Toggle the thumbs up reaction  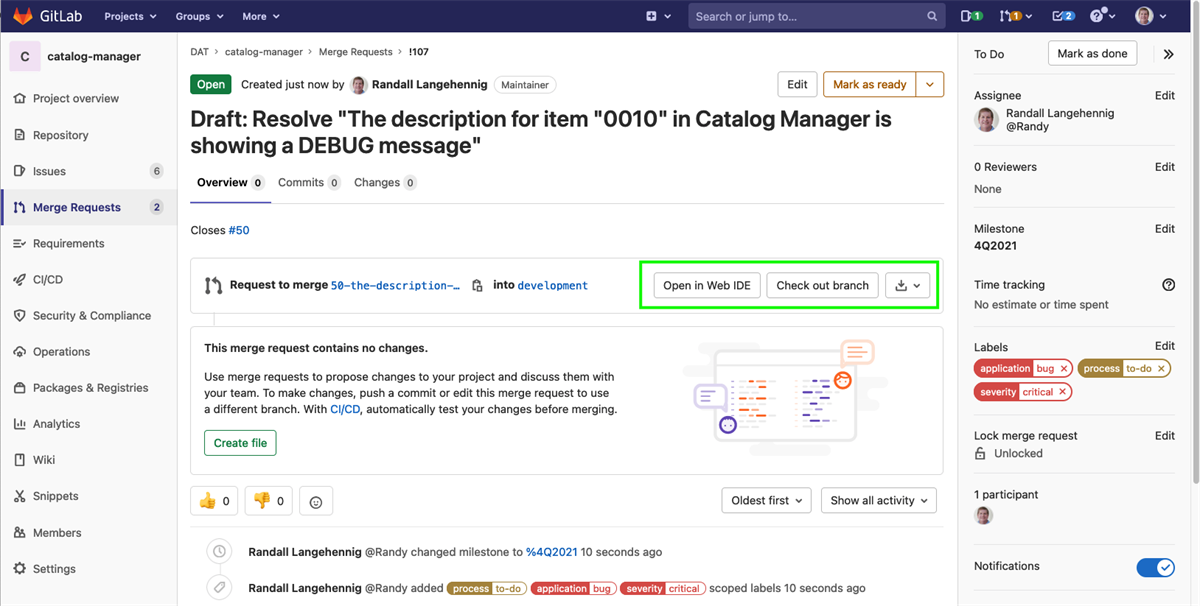pos(213,500)
